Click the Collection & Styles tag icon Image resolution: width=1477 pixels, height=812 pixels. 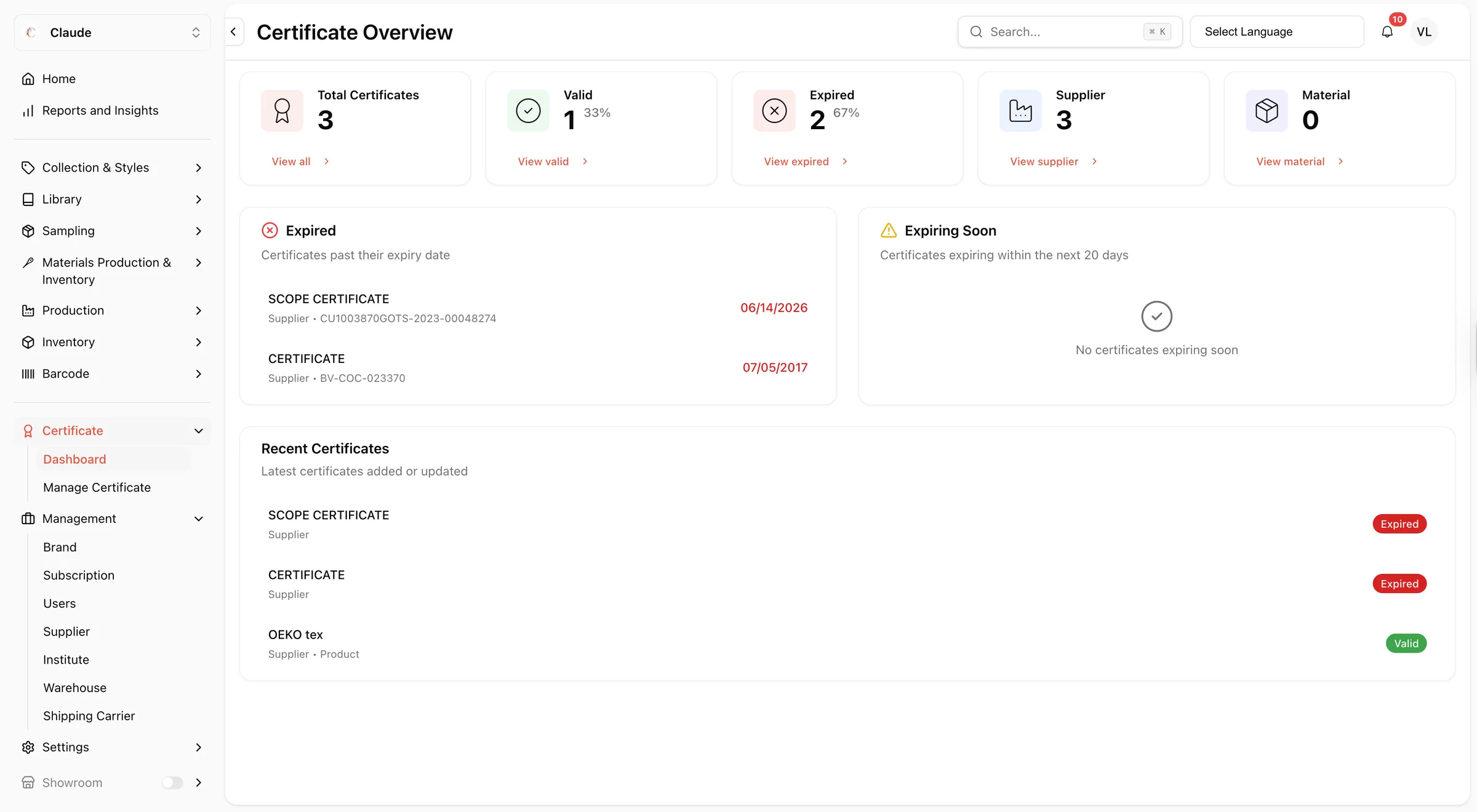28,167
